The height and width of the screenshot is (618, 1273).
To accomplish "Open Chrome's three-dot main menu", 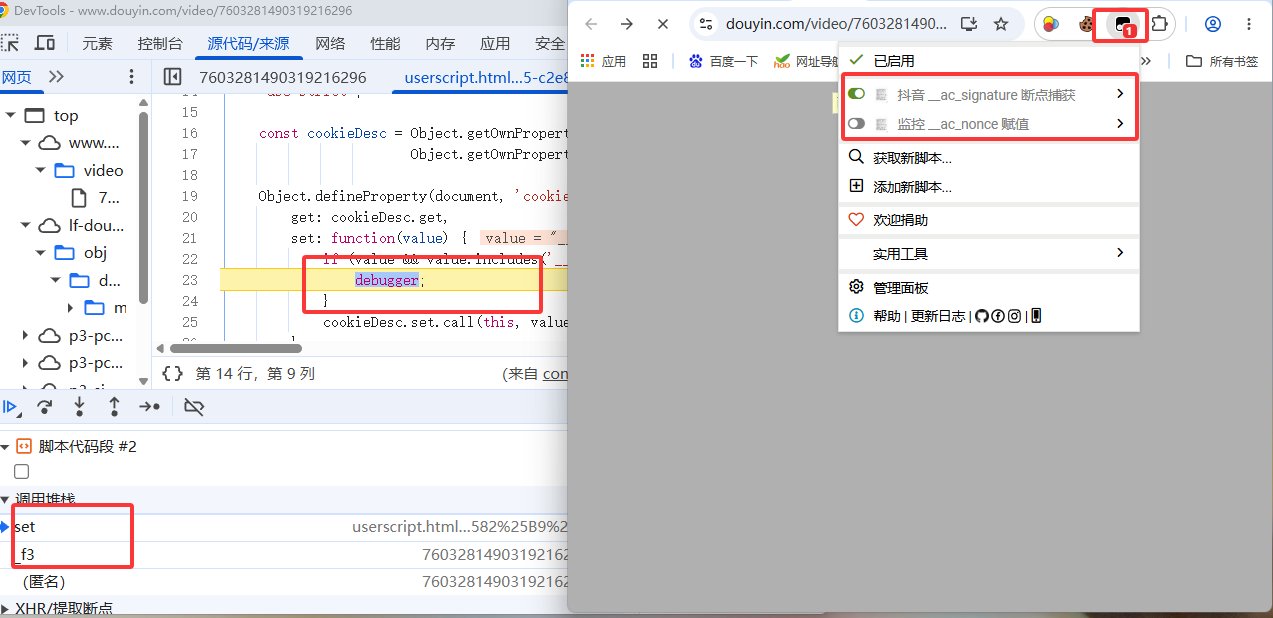I will tap(1249, 24).
